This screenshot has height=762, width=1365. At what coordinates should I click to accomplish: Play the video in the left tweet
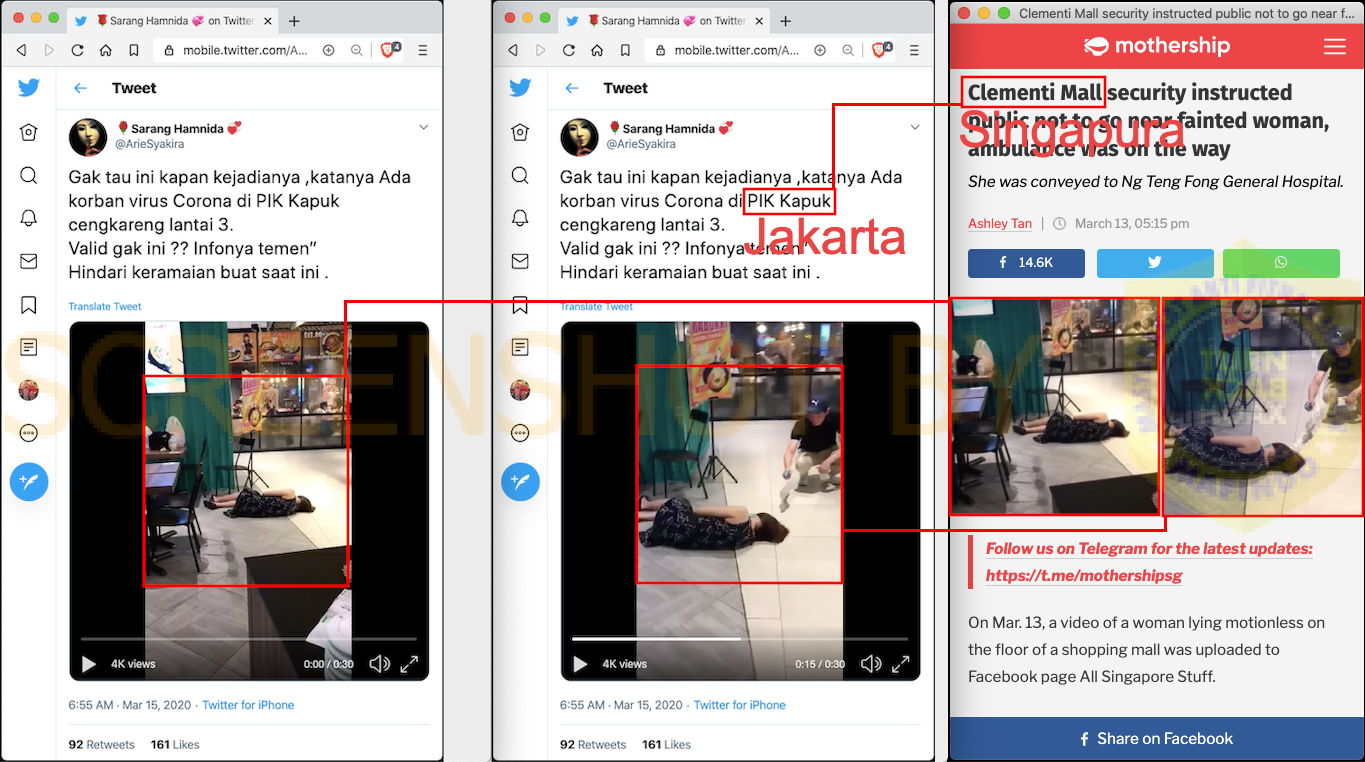pyautogui.click(x=89, y=664)
